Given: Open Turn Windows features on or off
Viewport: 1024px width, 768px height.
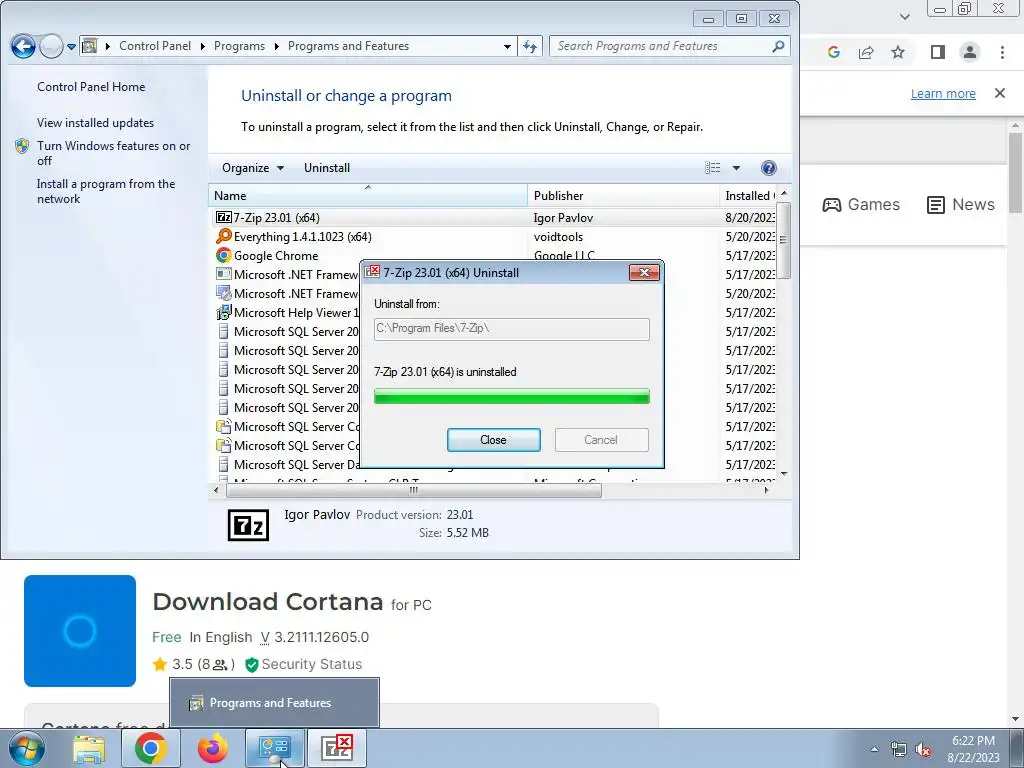Looking at the screenshot, I should [x=113, y=153].
